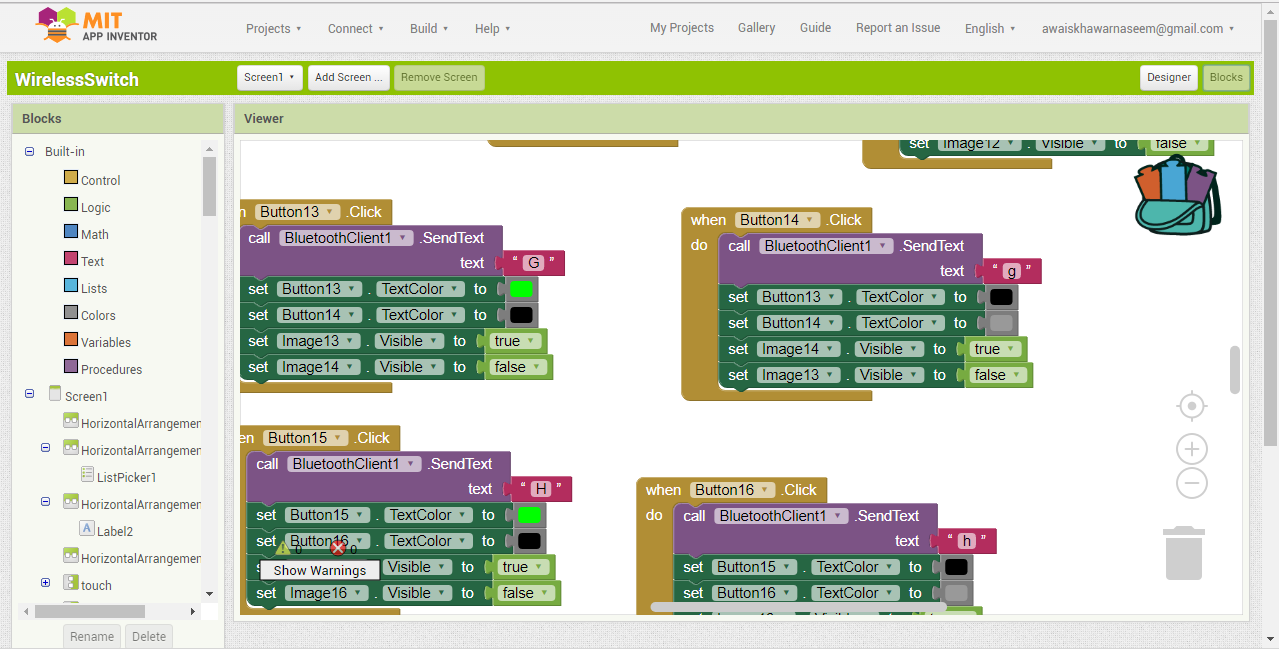
Task: Collapse HorizontalArrangement containing Label2
Action: click(45, 502)
